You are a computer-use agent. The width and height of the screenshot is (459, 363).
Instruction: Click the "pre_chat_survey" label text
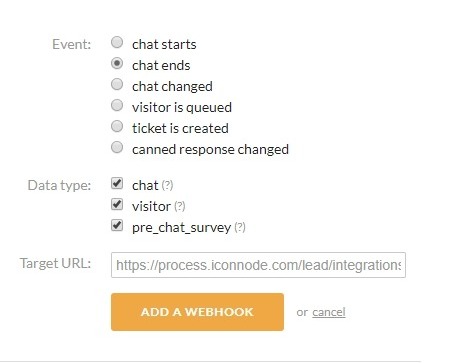pos(181,228)
